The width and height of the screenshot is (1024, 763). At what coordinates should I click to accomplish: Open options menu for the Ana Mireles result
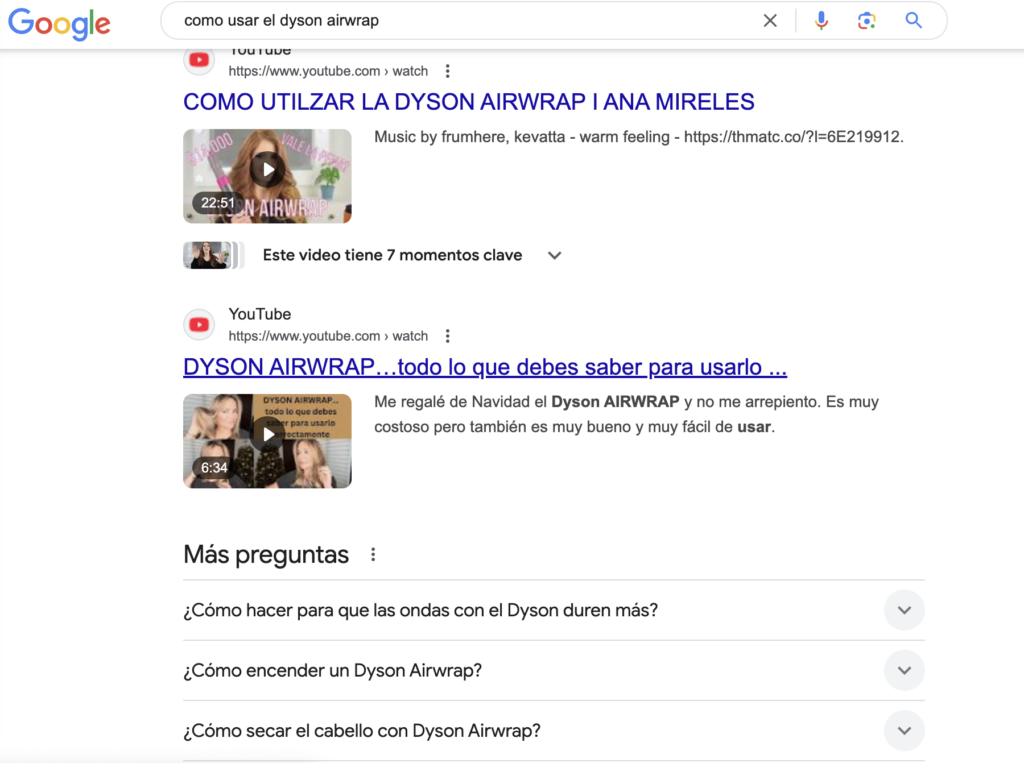click(x=447, y=71)
